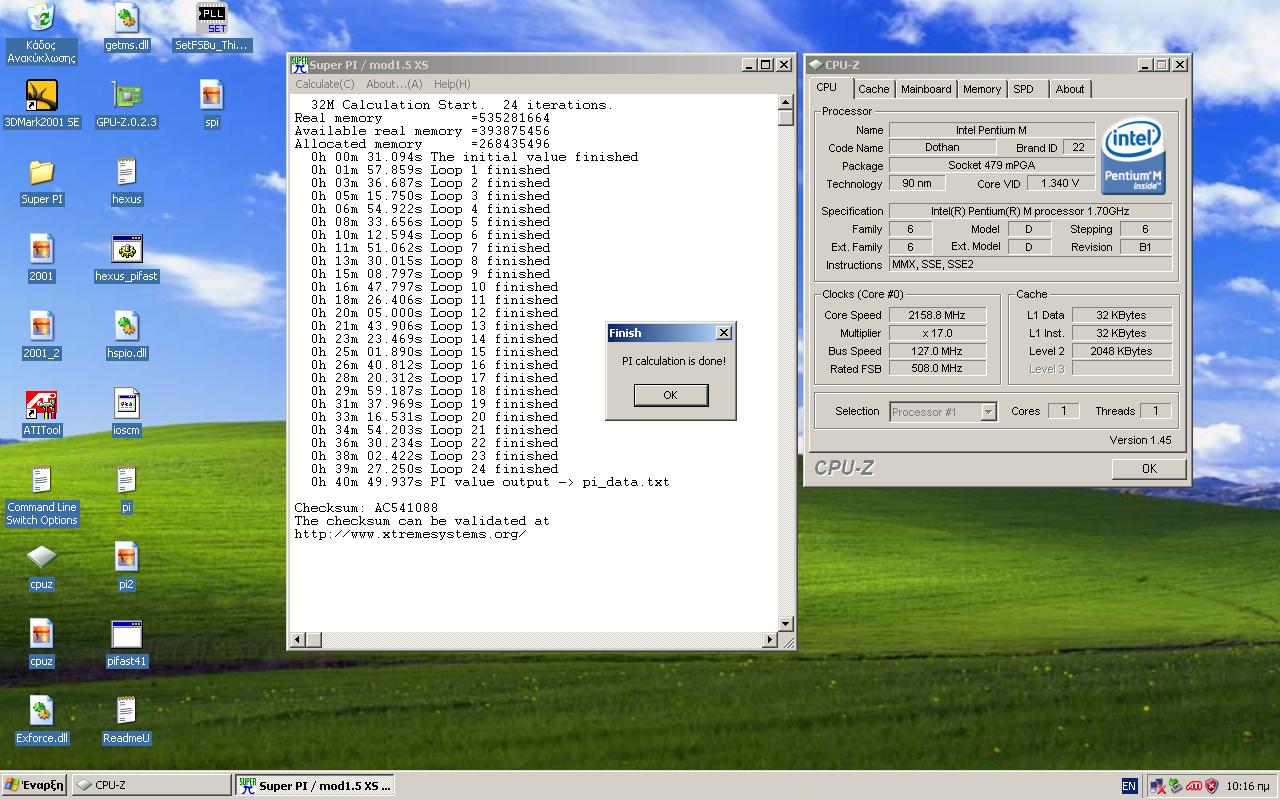Select the 2001_2 desktop icon
Screen dimensions: 1280x800
(x=41, y=335)
